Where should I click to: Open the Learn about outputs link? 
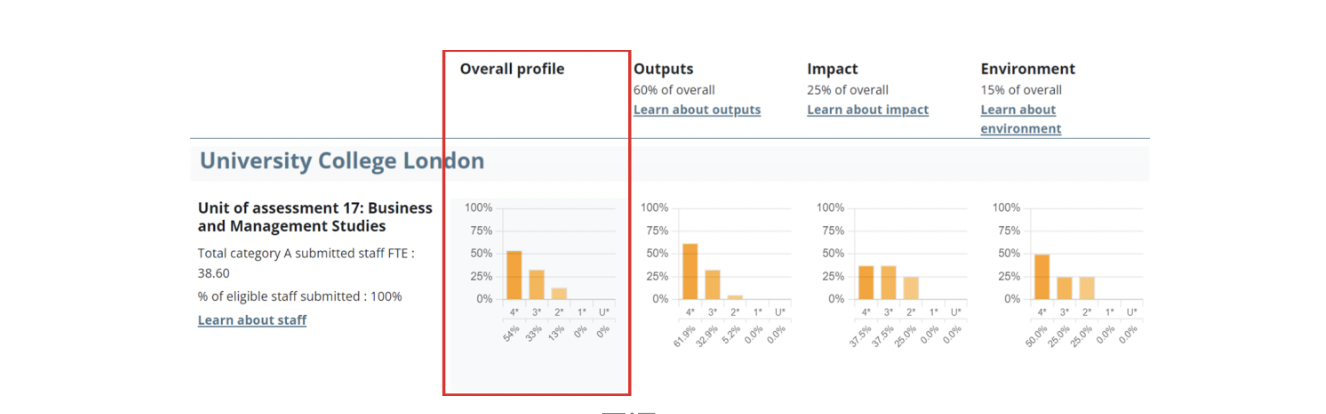696,110
